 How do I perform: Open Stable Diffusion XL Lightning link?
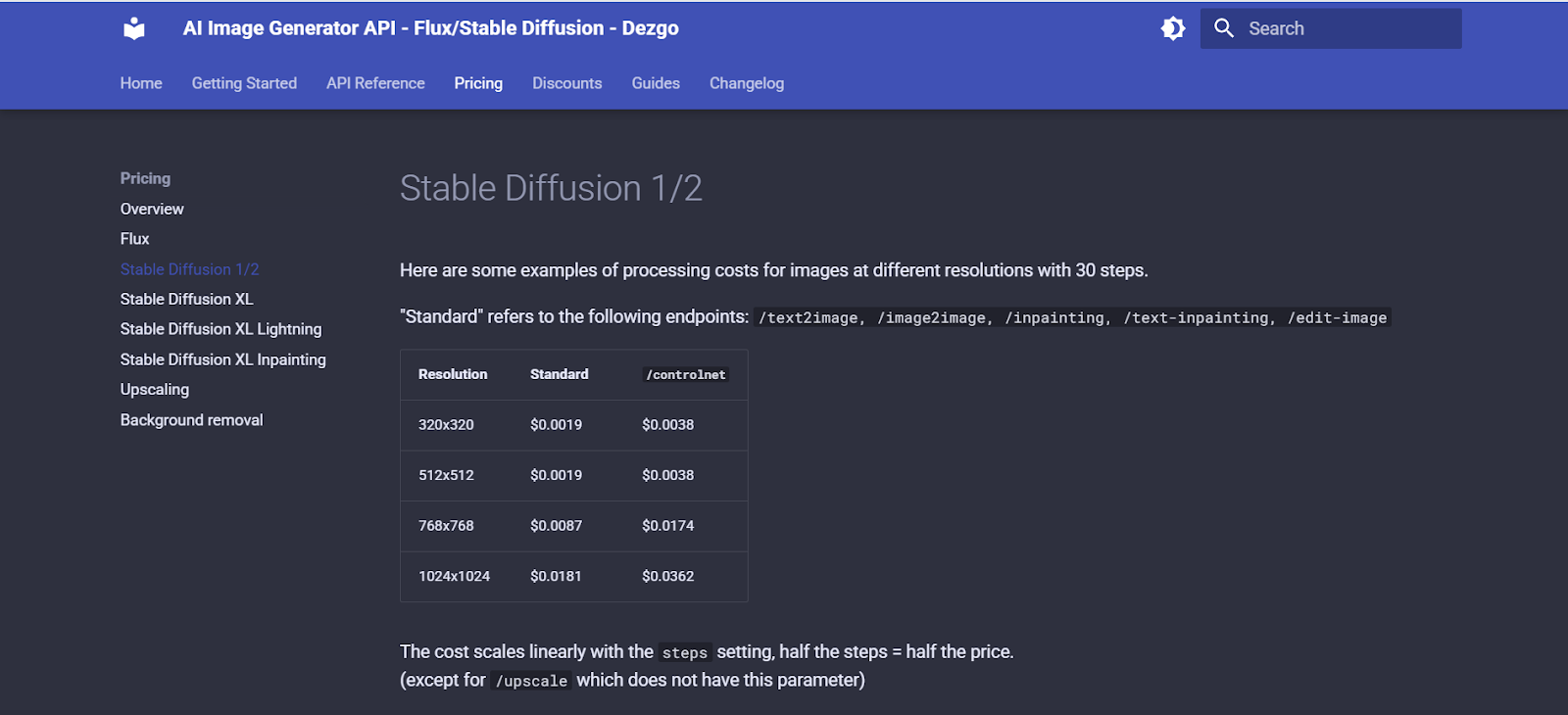click(220, 329)
